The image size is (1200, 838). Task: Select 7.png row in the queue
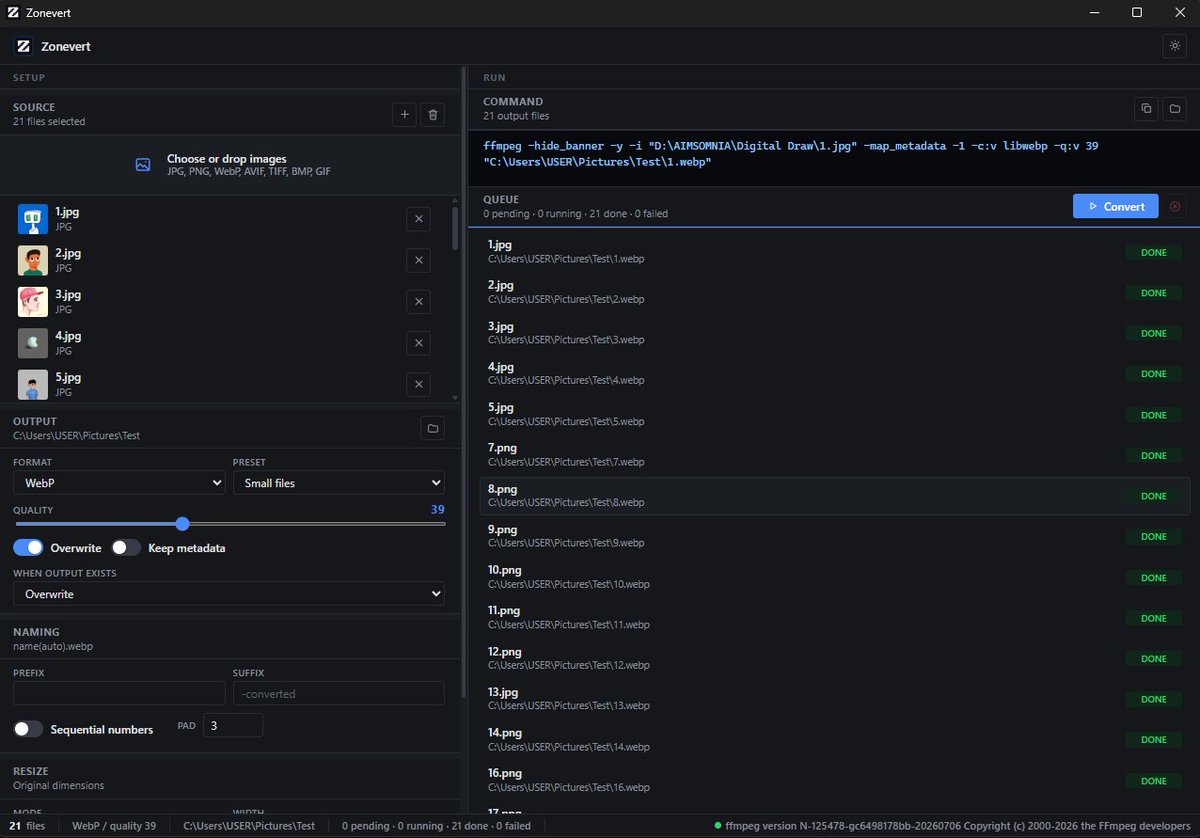pos(834,455)
